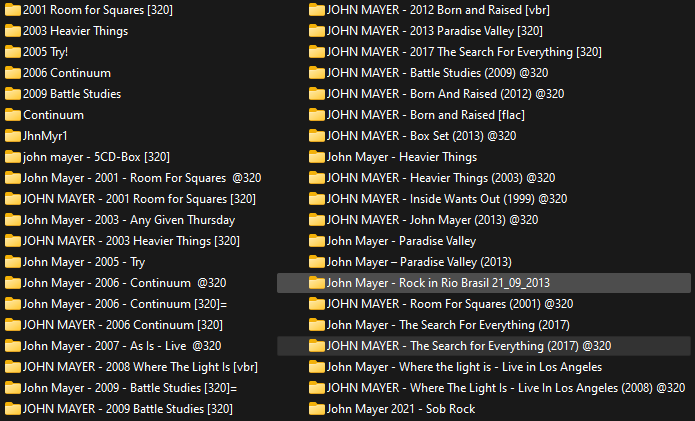This screenshot has height=421, width=695.
Task: Select 'John Mayer – Paradise Valley (2013)' name
Action: click(419, 262)
